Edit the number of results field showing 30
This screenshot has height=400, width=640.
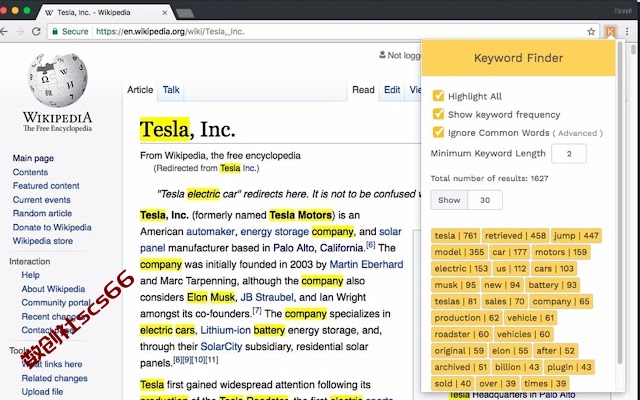click(x=485, y=200)
